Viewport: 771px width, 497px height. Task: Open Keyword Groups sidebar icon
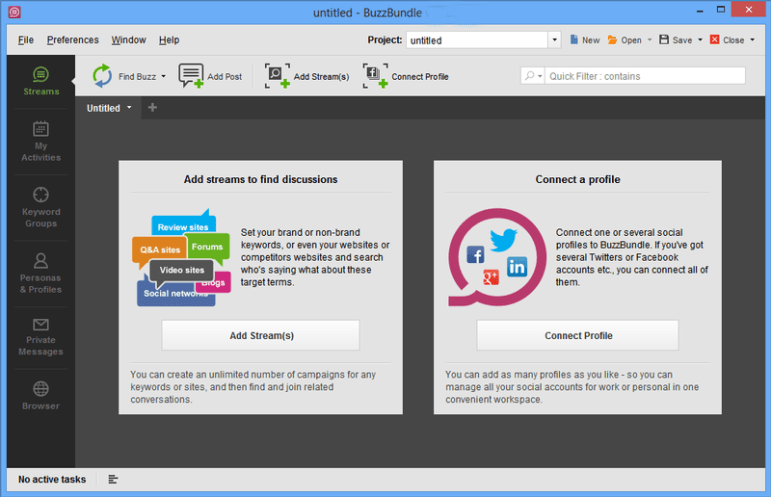(x=41, y=195)
